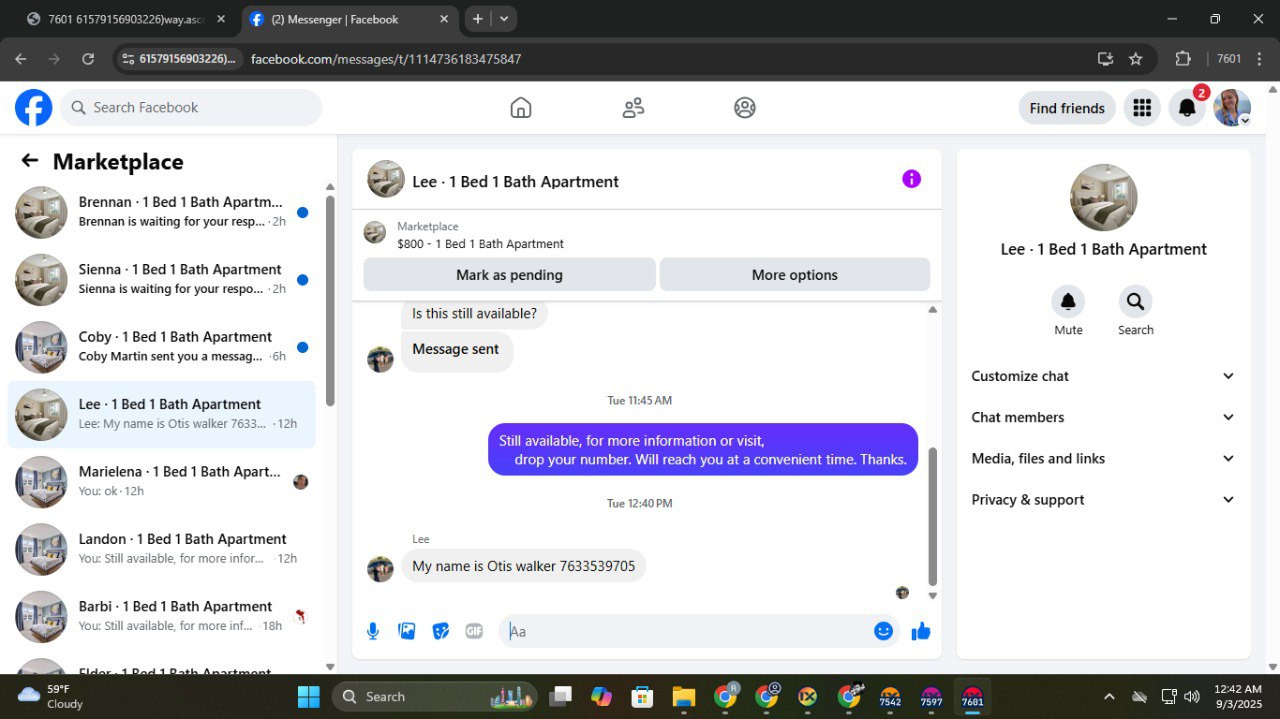1280x719 pixels.
Task: Open Landon 1 Bed 1 Bath conversation
Action: click(x=162, y=548)
